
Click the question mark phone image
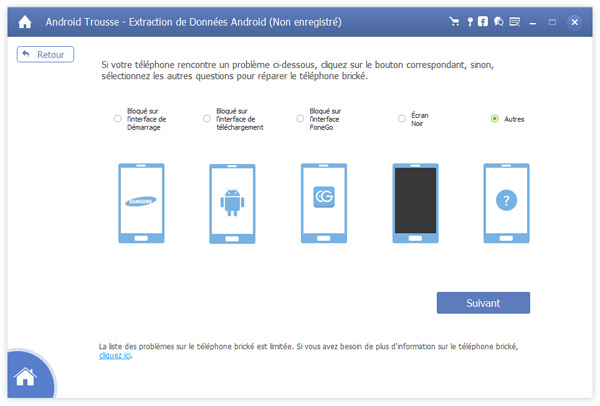click(x=506, y=200)
